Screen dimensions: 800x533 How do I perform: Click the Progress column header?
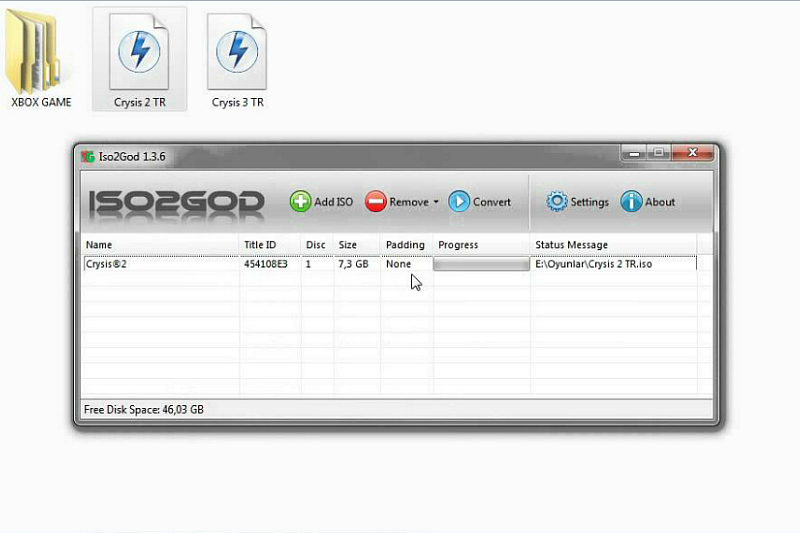tap(481, 245)
